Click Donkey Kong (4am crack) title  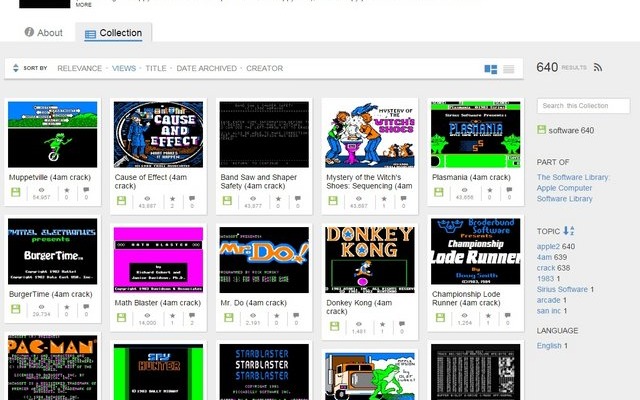pos(359,307)
